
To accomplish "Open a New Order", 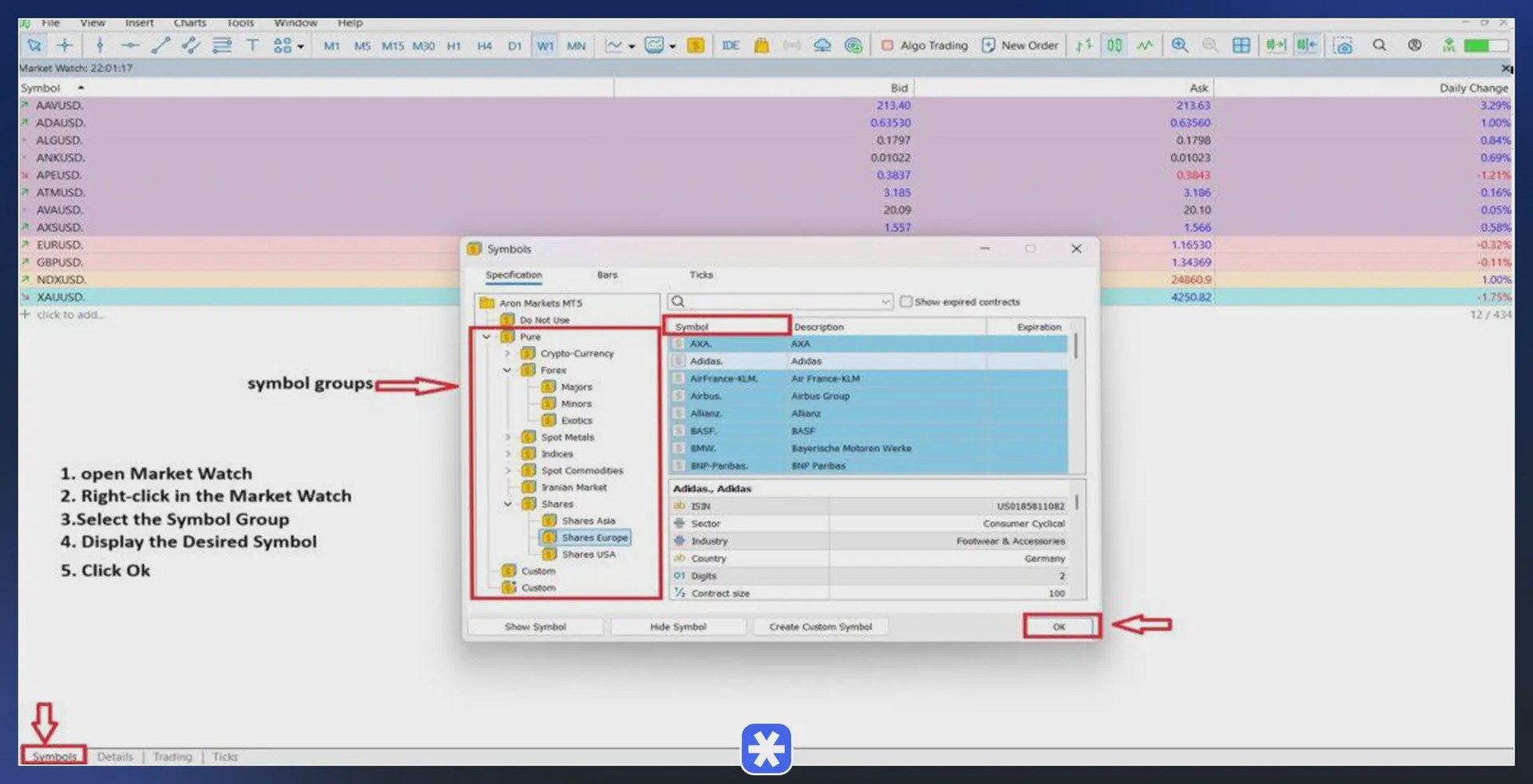I will pos(1020,46).
